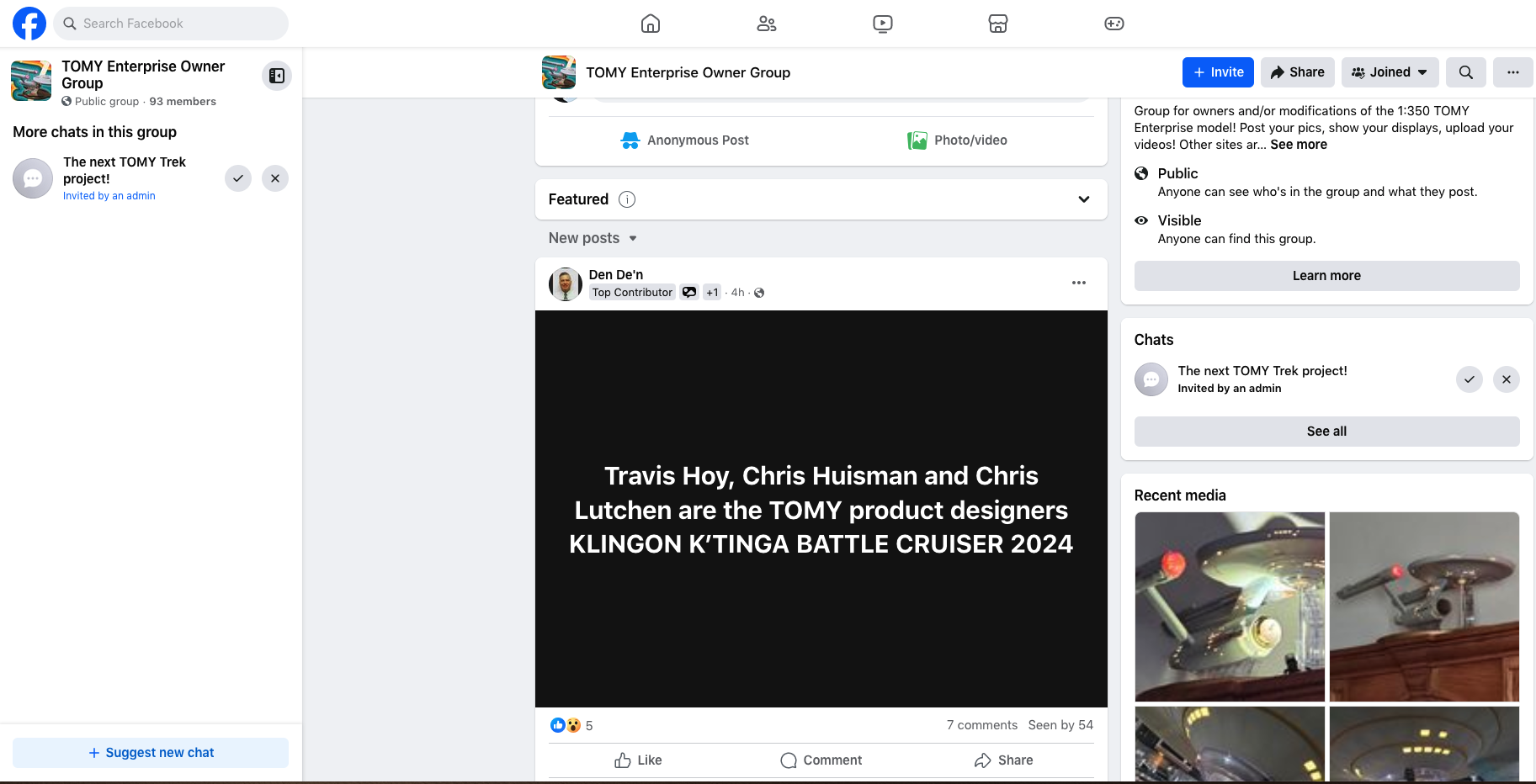Click Suggest new chat button
Image resolution: width=1536 pixels, height=784 pixels.
[151, 753]
